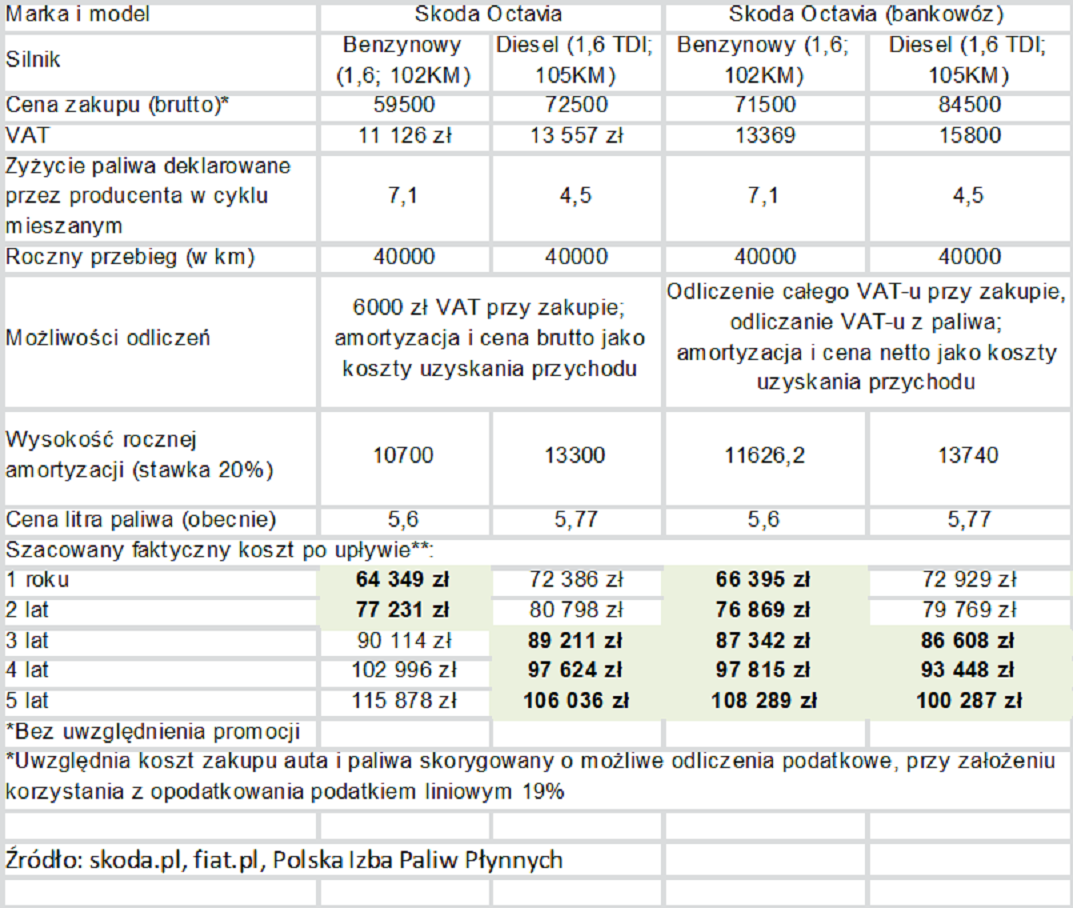
Task: Select amortization value 13300
Action: point(575,456)
